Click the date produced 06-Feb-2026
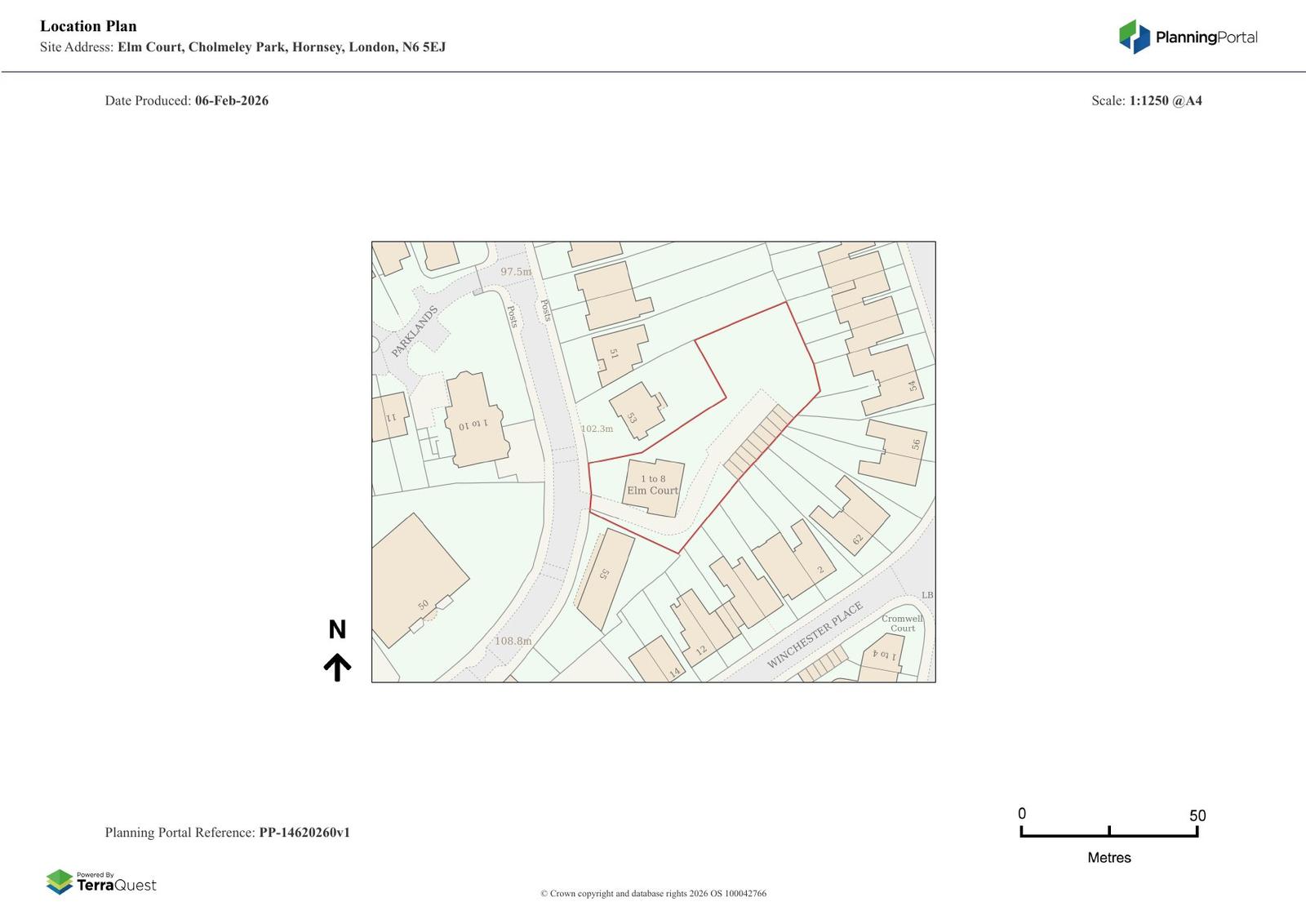Image resolution: width=1306 pixels, height=924 pixels. click(x=231, y=100)
